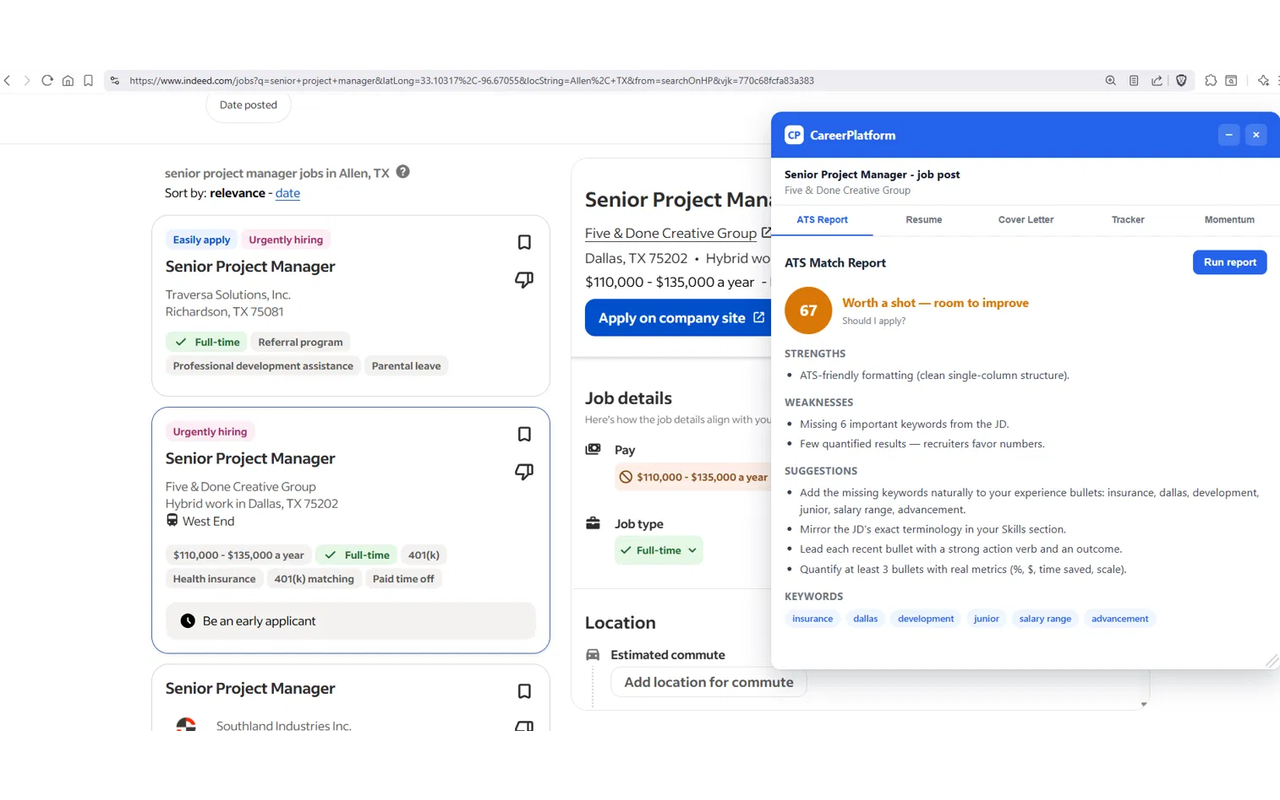The image size is (1280, 800).
Task: Click the Brave shield icon in address bar
Action: 1181,81
